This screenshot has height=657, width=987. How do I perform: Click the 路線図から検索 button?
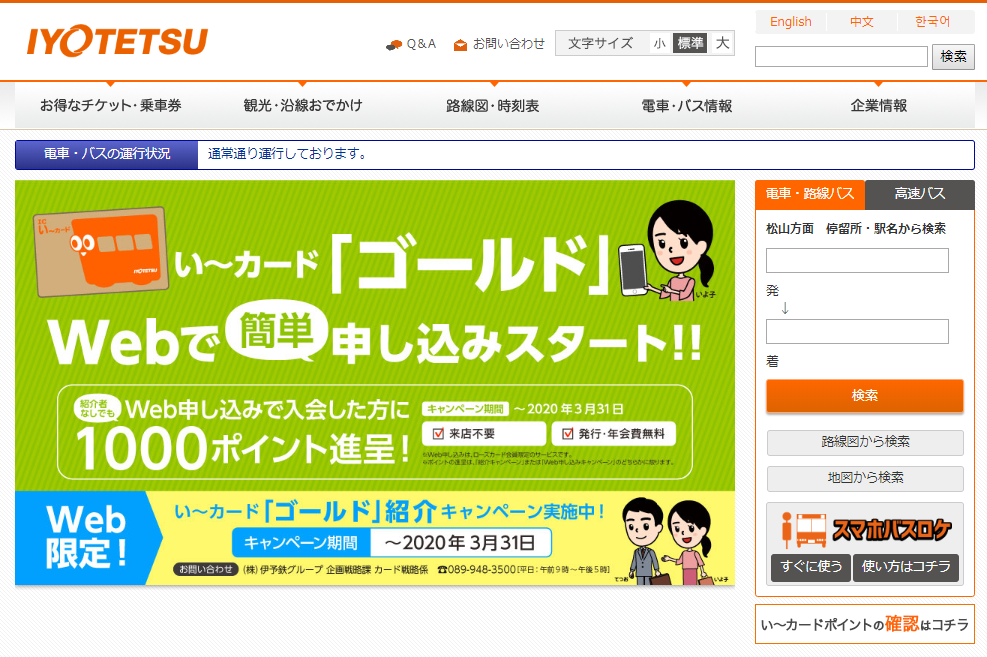[865, 442]
